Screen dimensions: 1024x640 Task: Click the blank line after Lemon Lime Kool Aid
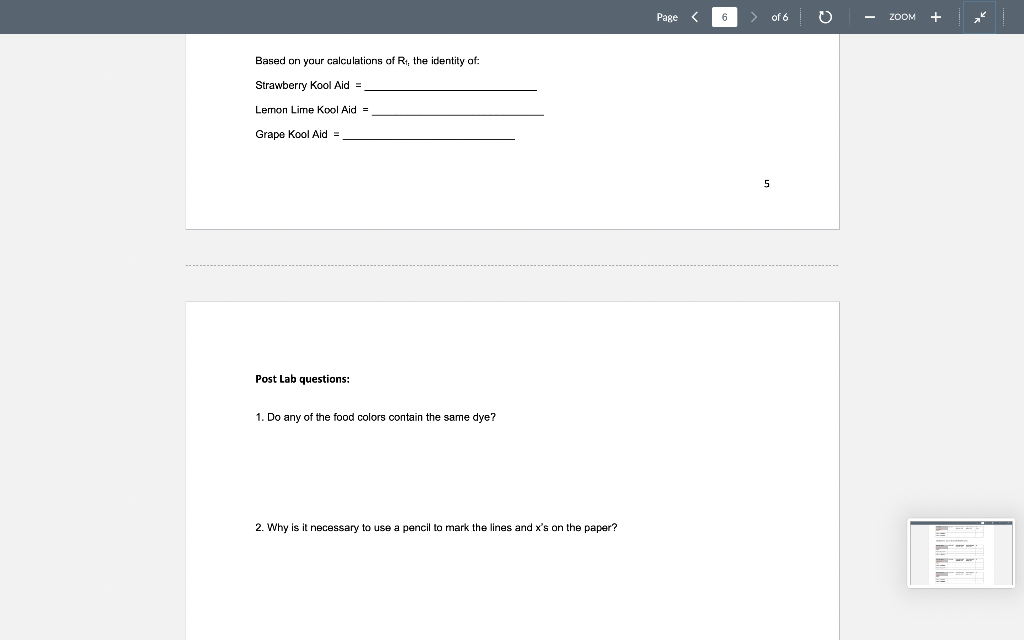(460, 111)
